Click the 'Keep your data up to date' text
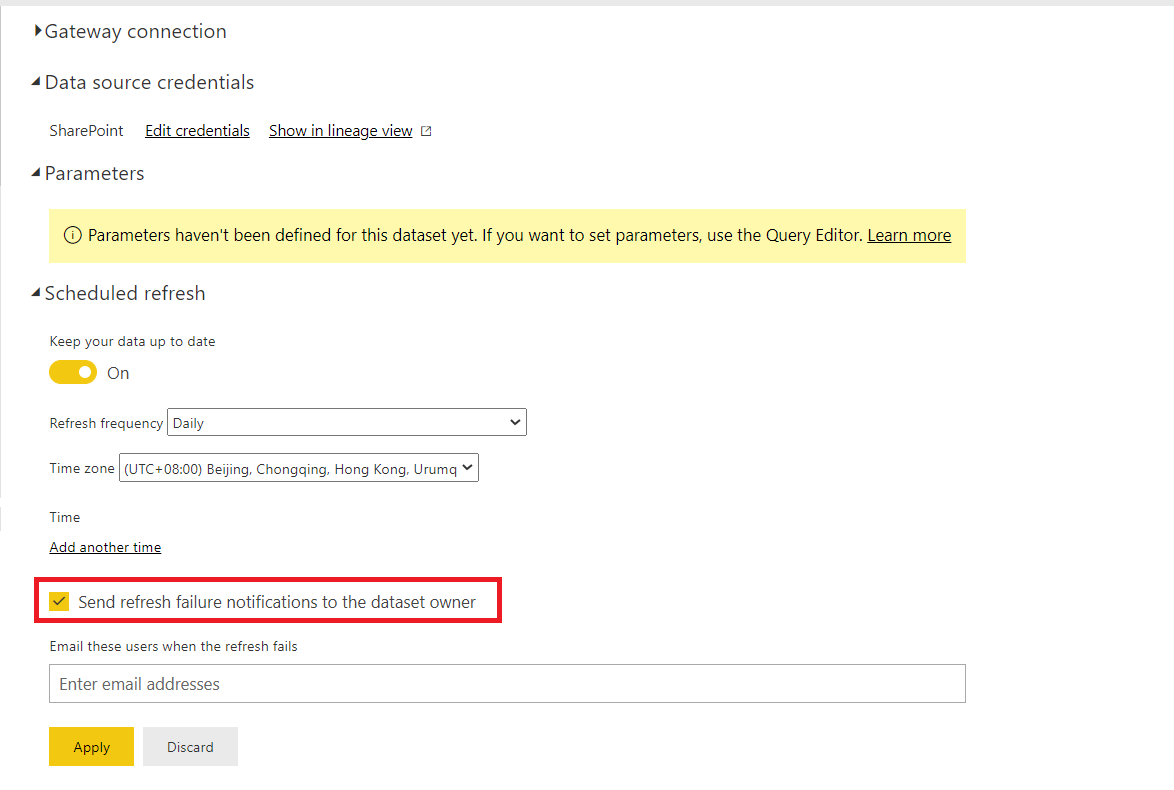1174x790 pixels. (133, 341)
